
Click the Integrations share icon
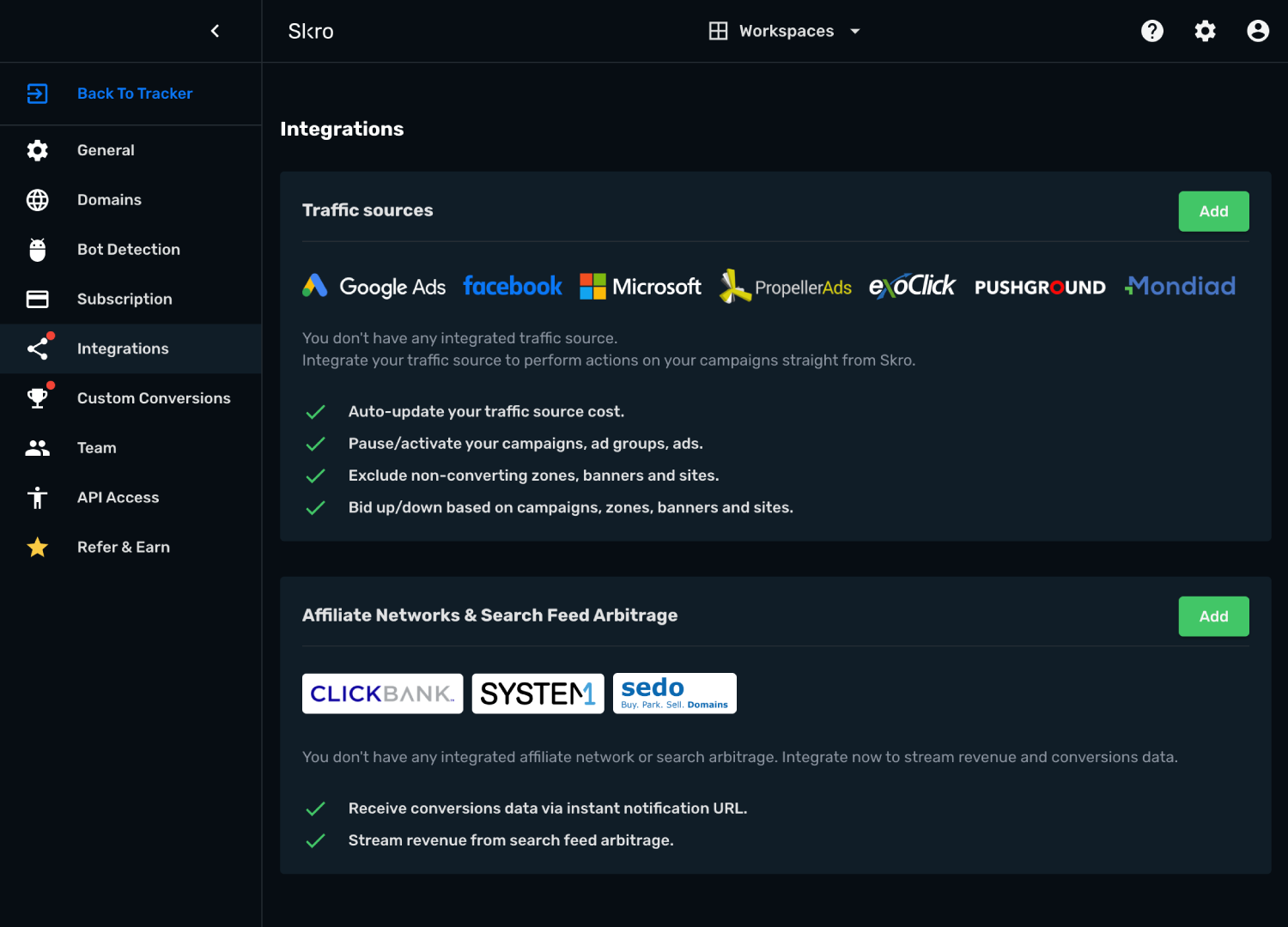pyautogui.click(x=38, y=348)
